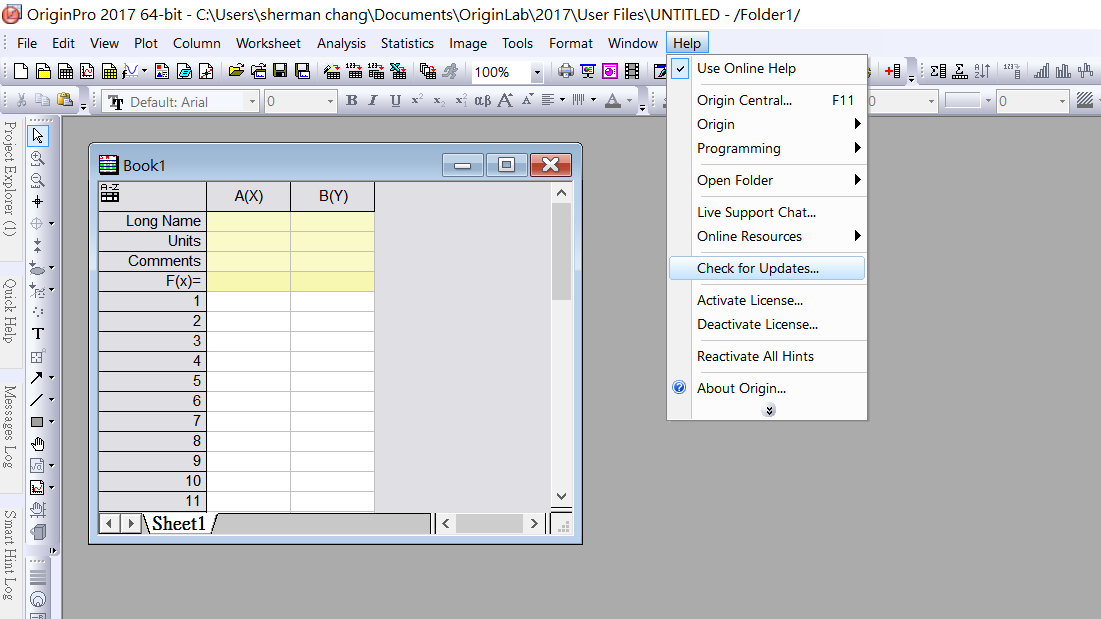Click the Save Project floppy disk icon

pyautogui.click(x=280, y=72)
